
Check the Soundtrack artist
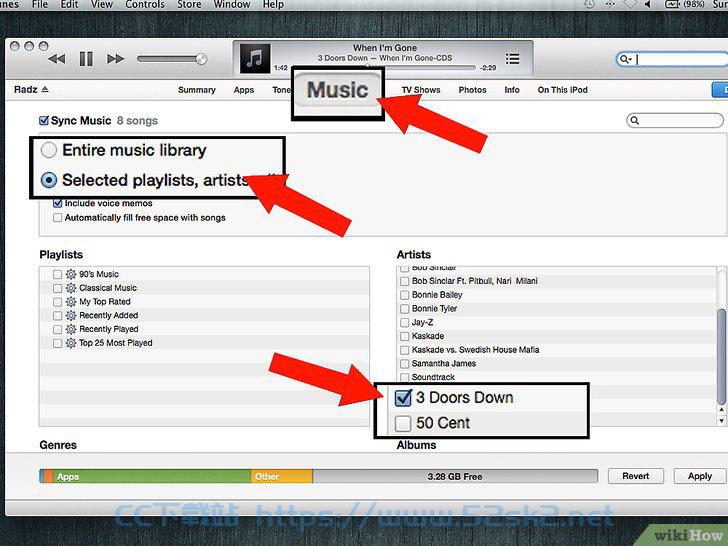tap(404, 377)
